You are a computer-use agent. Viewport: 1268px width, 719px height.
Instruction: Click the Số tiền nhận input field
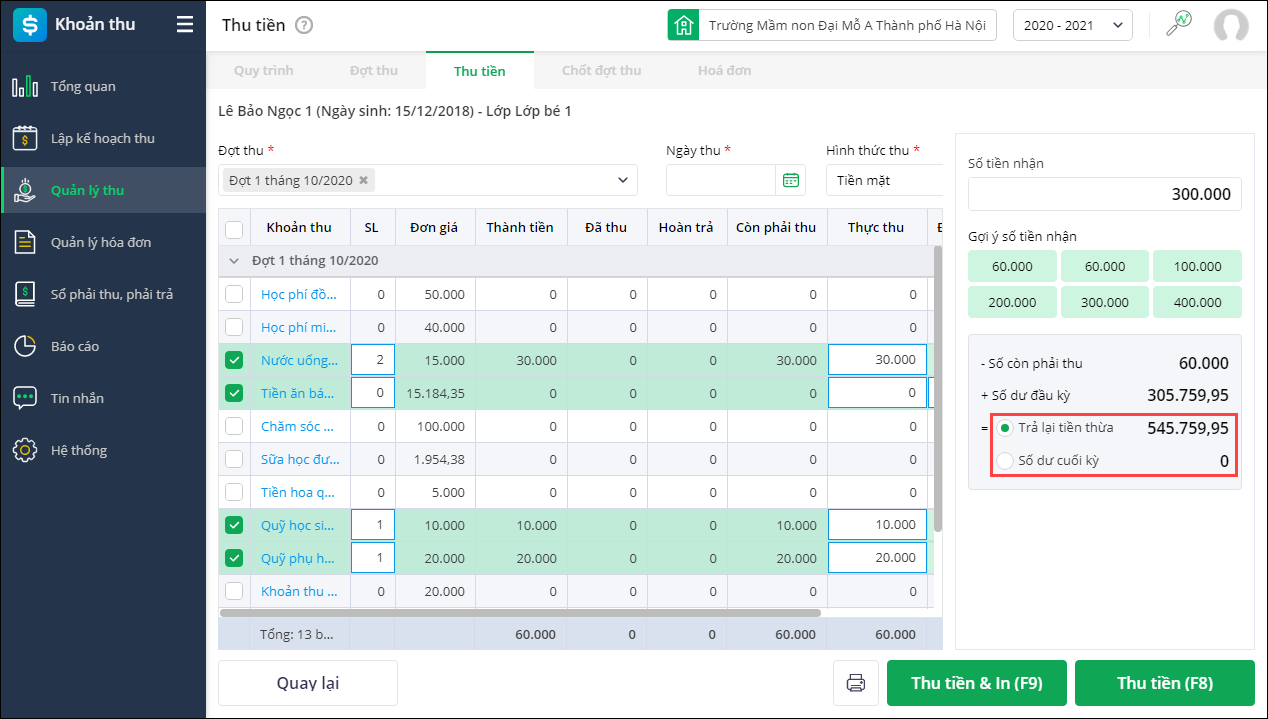pyautogui.click(x=1104, y=194)
